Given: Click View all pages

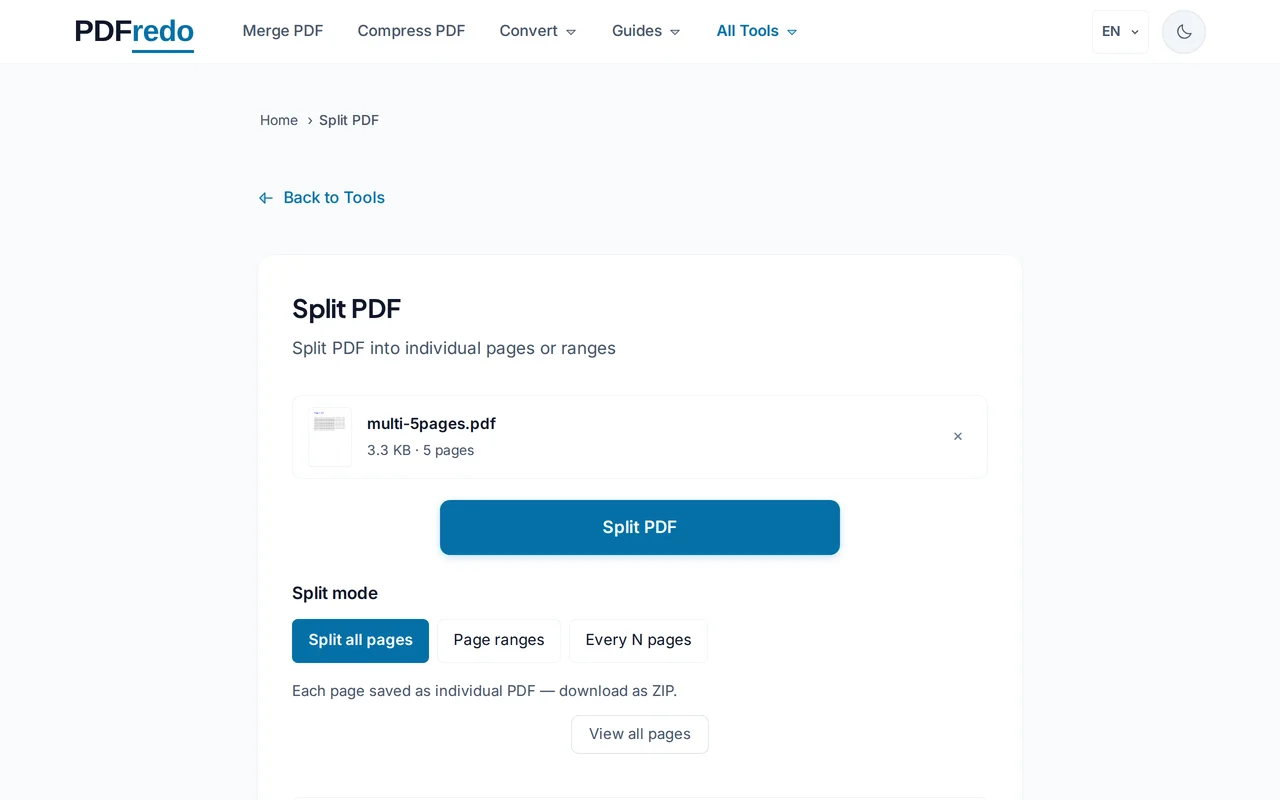Looking at the screenshot, I should pos(639,734).
